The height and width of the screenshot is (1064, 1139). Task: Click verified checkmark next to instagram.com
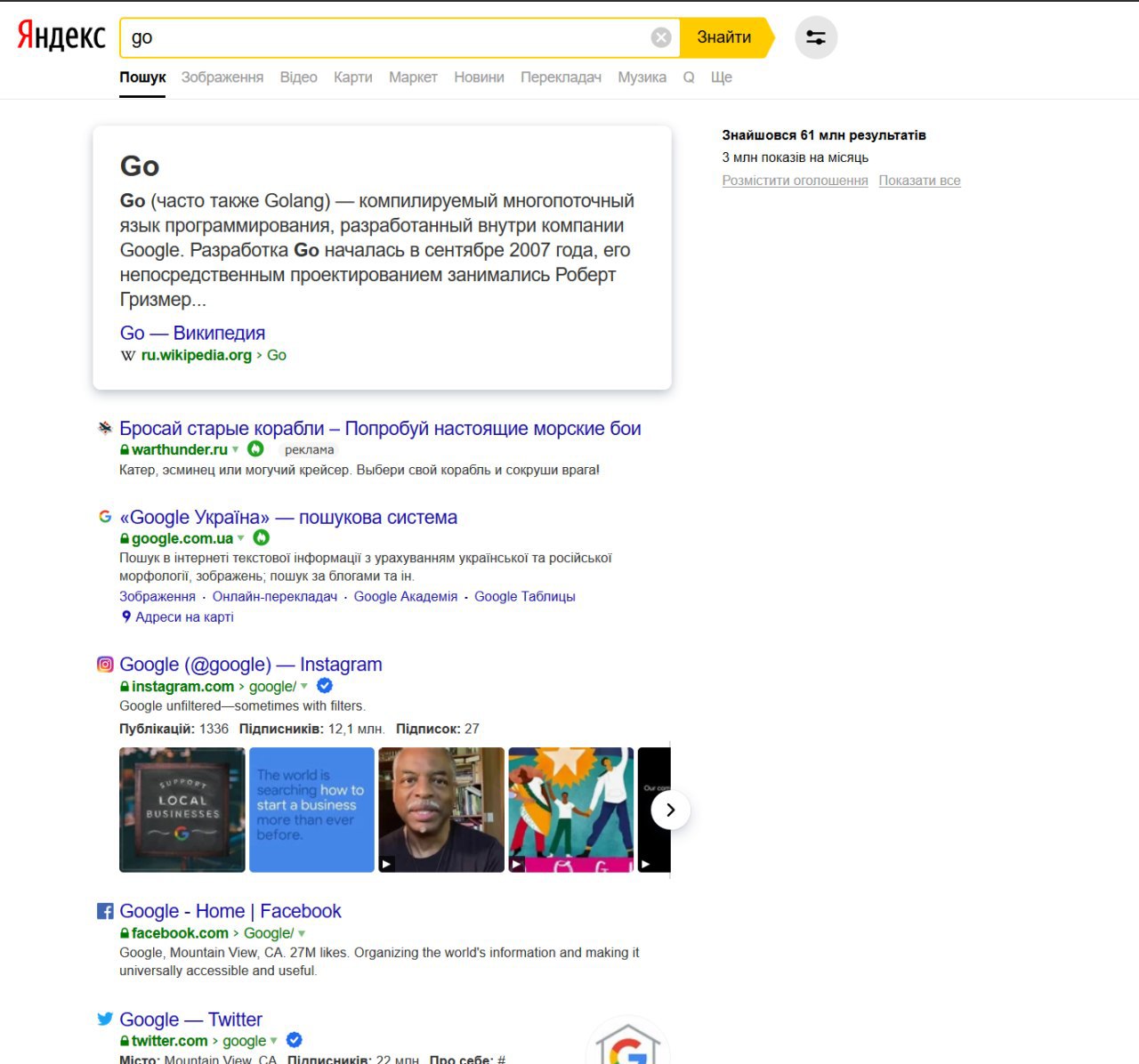pyautogui.click(x=325, y=686)
